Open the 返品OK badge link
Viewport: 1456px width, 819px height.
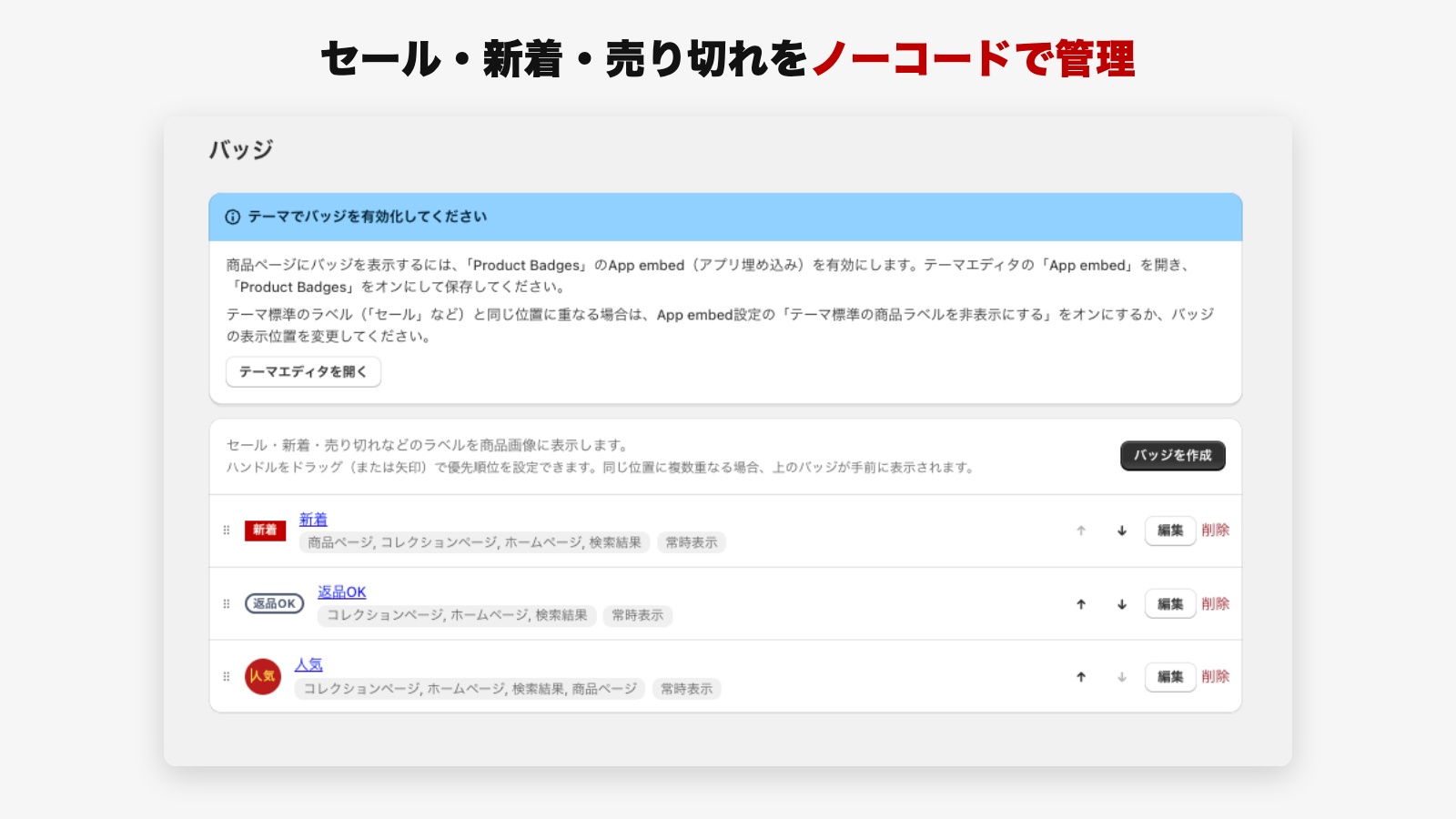[x=341, y=591]
